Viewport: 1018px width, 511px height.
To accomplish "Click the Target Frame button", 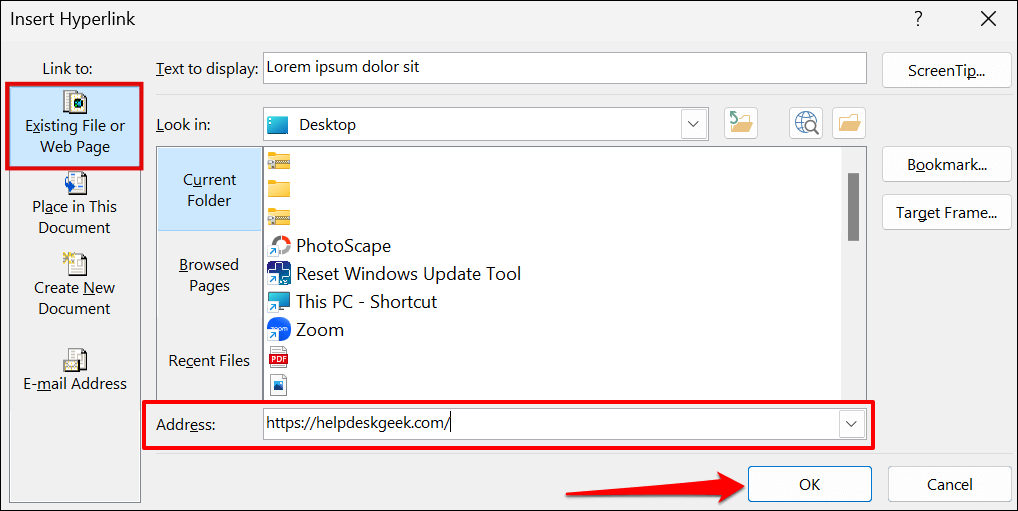I will click(947, 212).
